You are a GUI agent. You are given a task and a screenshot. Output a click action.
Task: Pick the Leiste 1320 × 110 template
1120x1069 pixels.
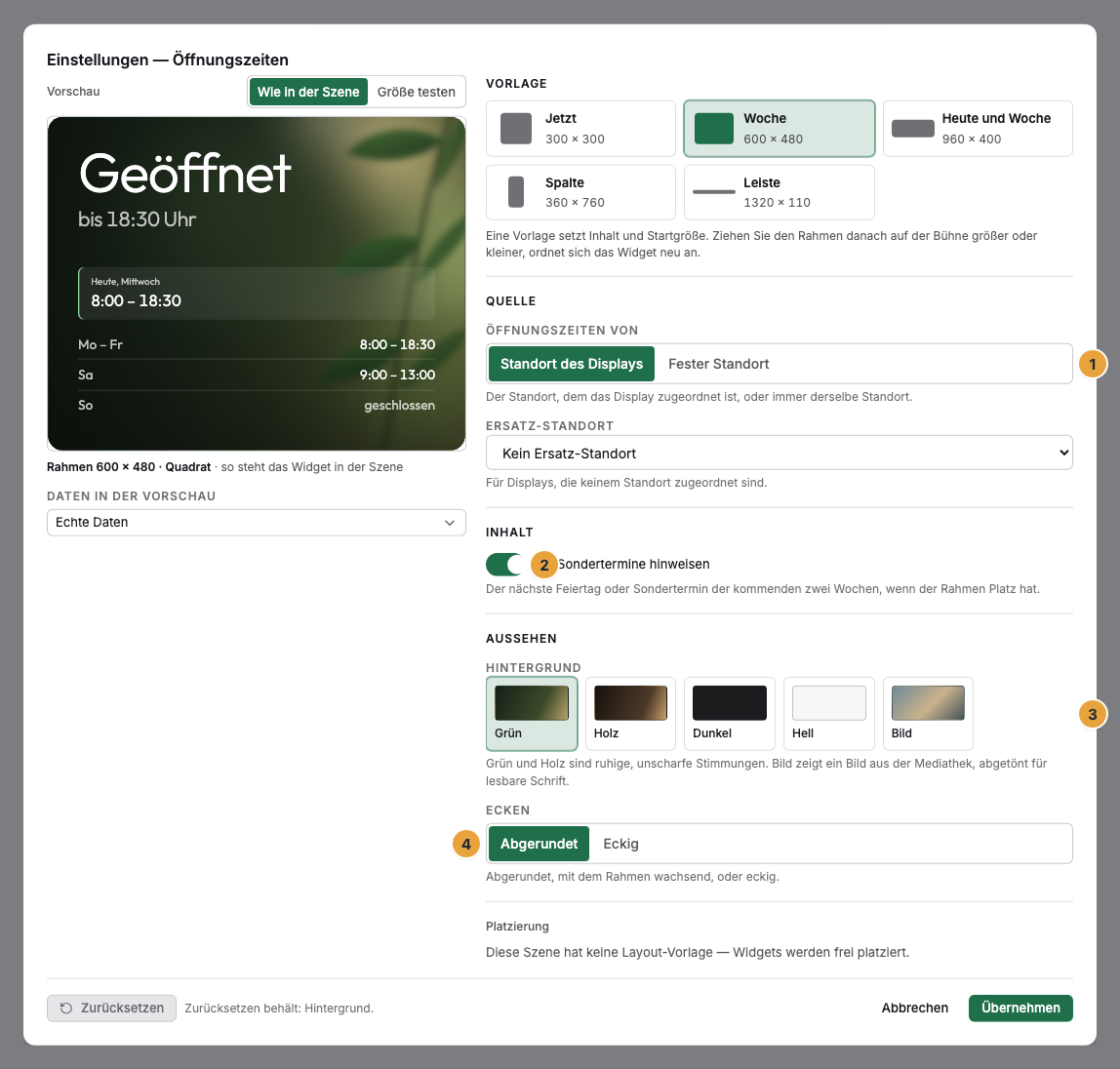(x=779, y=192)
